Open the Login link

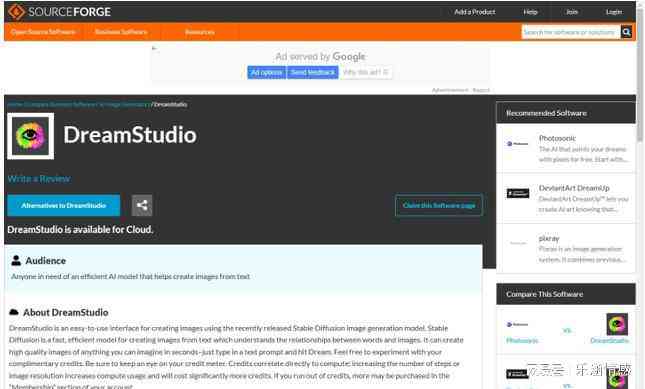(614, 12)
